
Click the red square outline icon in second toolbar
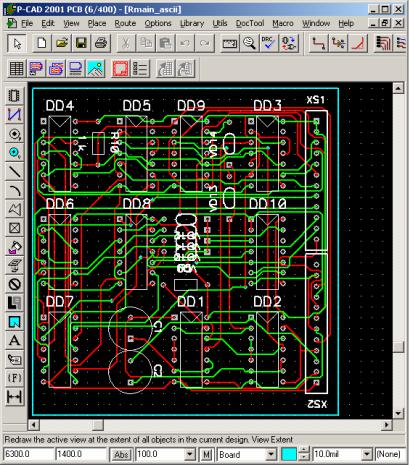120,69
